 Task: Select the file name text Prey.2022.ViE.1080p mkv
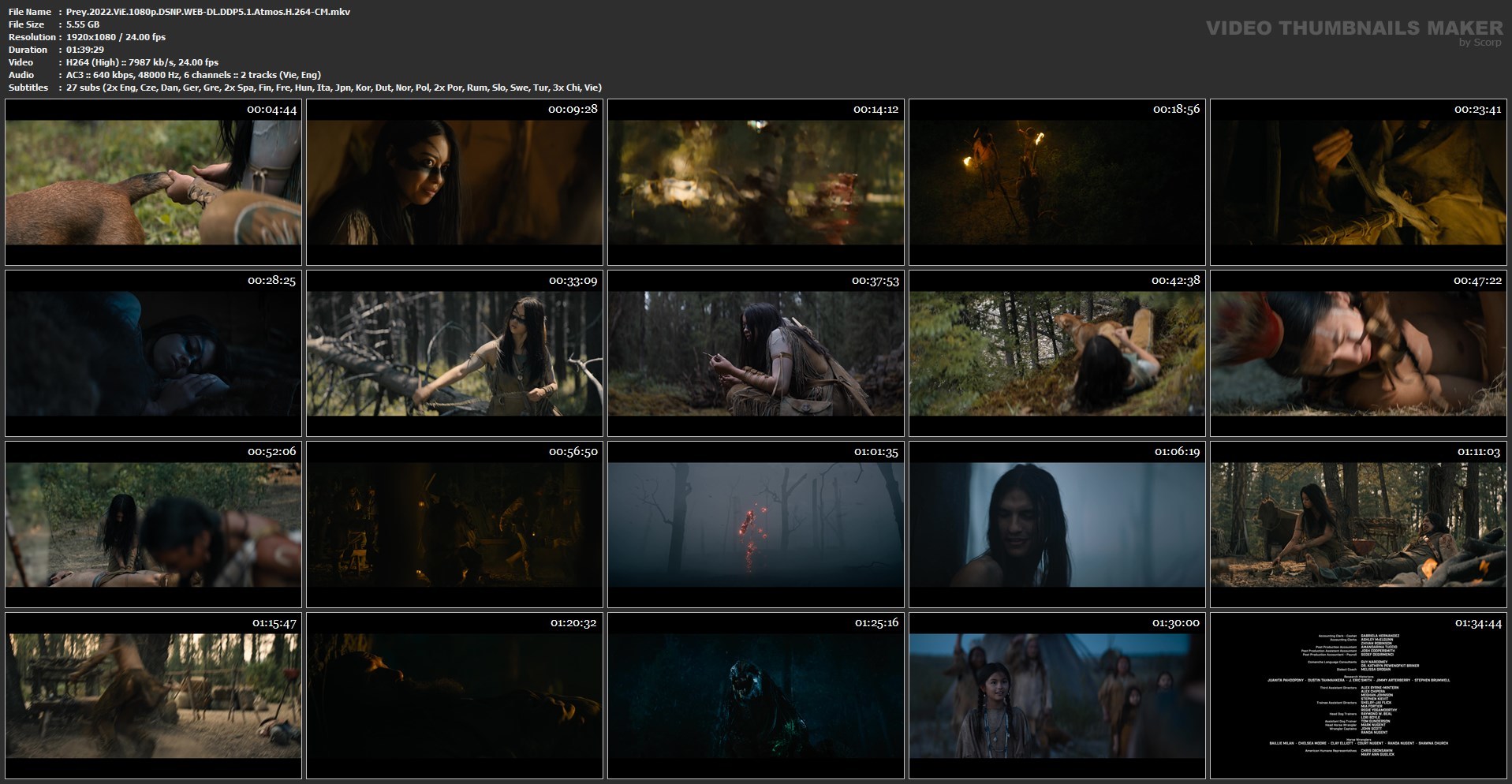tap(208, 12)
